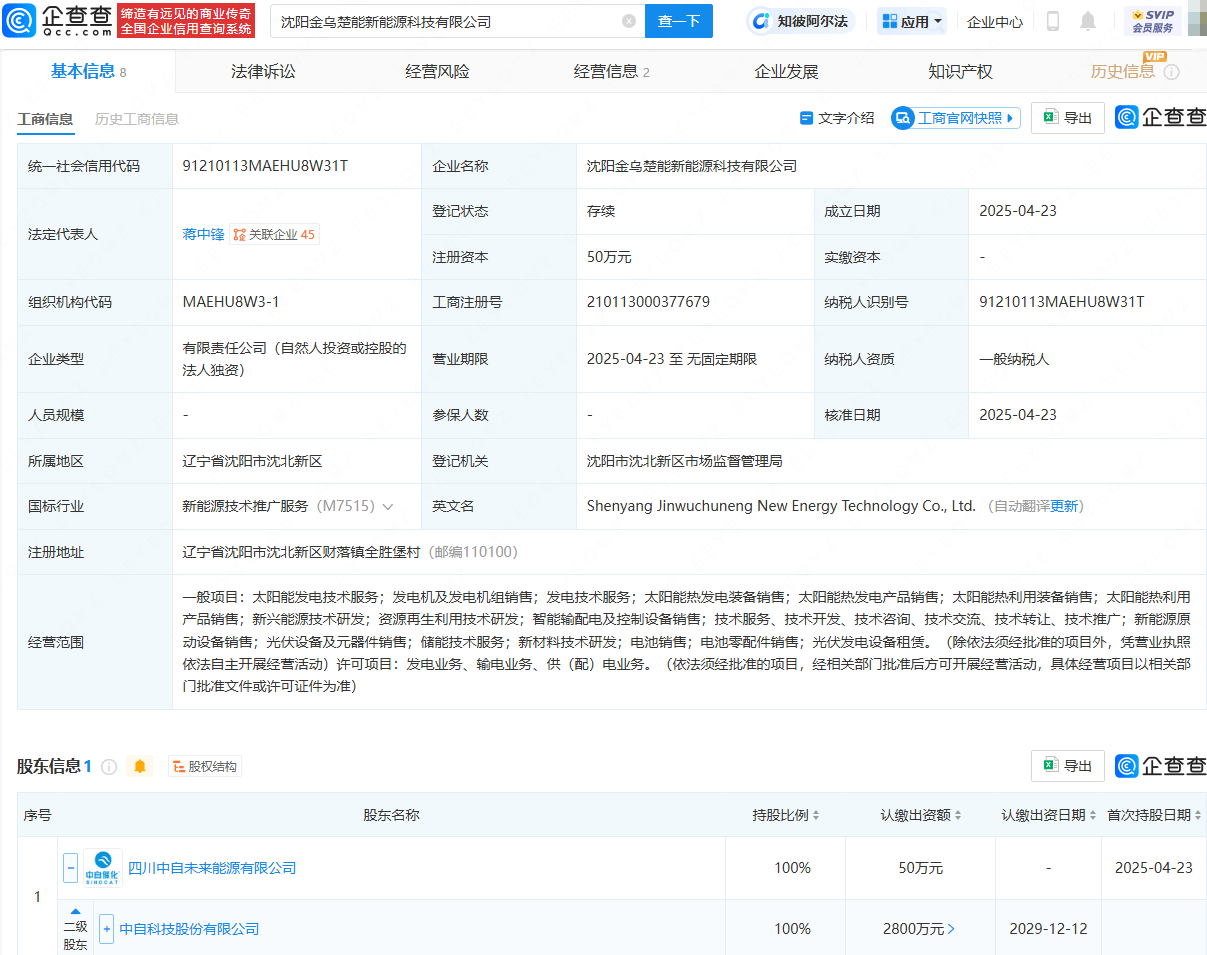Sort by 持股比例 column
Image resolution: width=1207 pixels, height=955 pixels.
[x=786, y=815]
